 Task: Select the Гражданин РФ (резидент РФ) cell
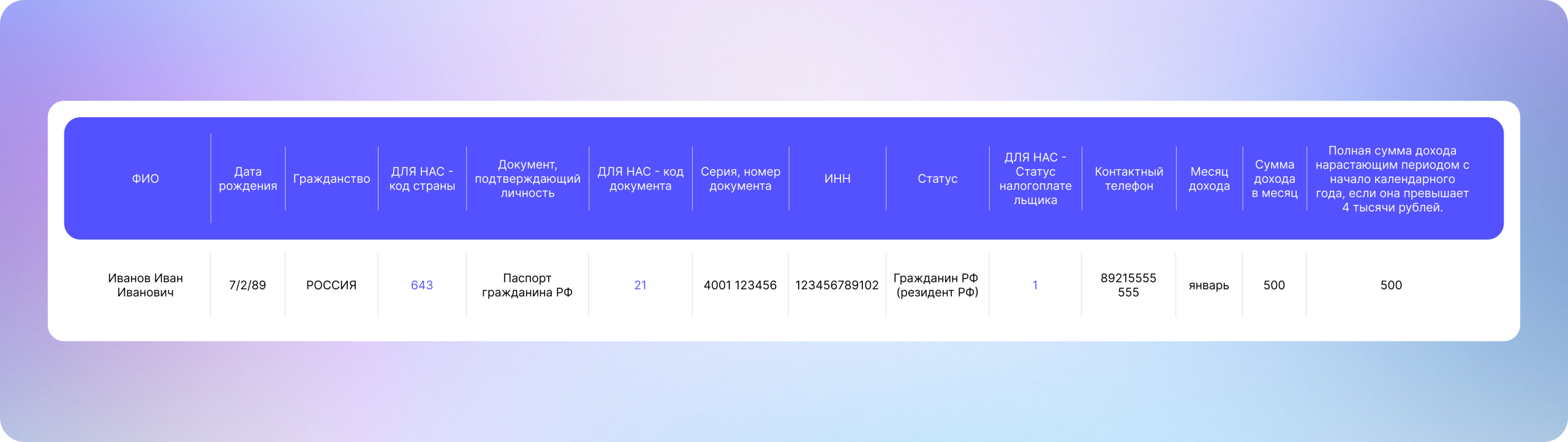pos(937,285)
